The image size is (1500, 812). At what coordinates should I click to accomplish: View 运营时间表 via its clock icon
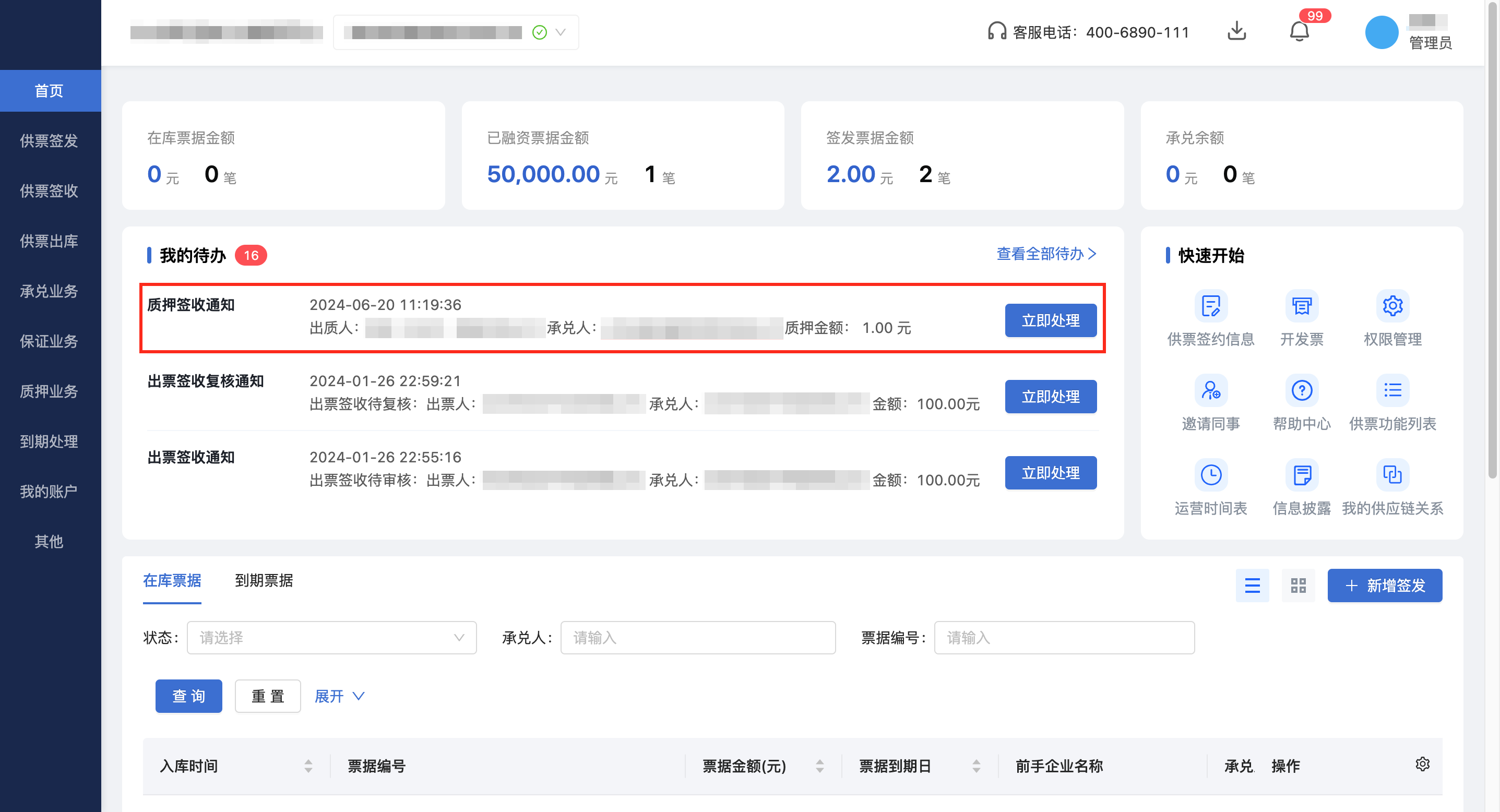click(x=1211, y=474)
